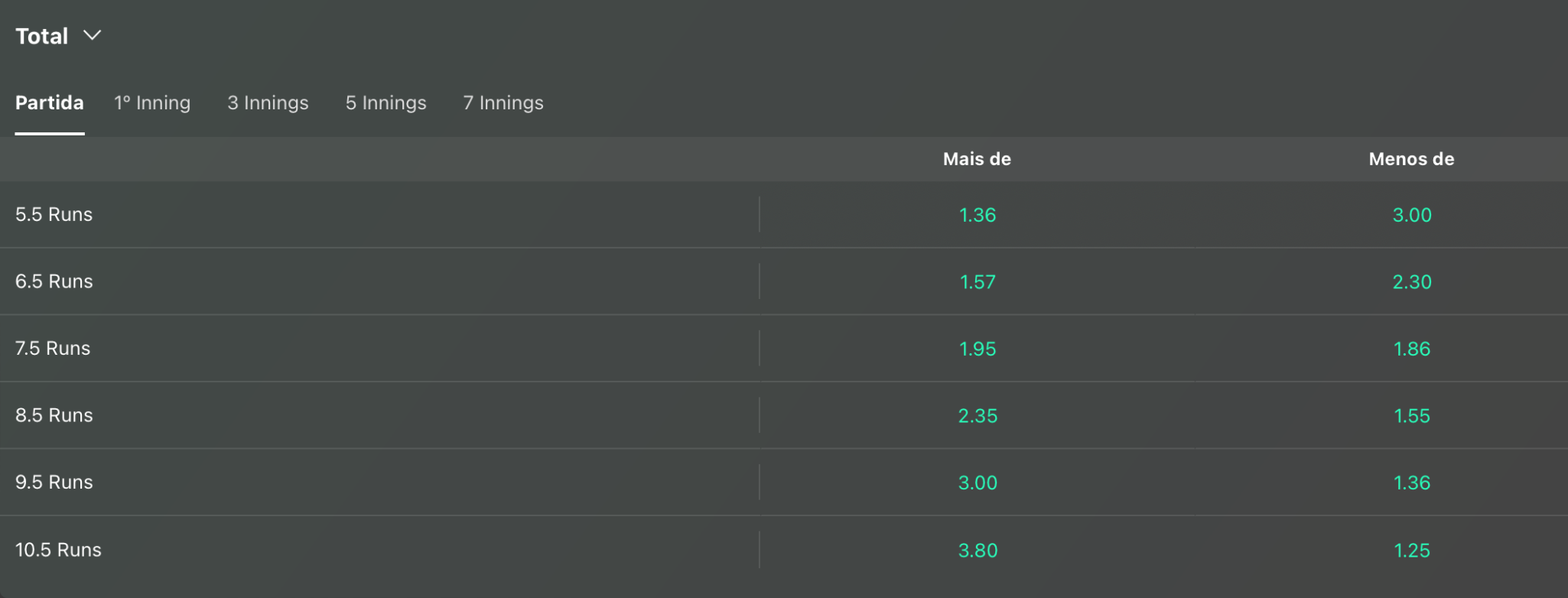Click the 7.5 Runs row label
Viewport: 1568px width, 598px height.
tap(53, 348)
